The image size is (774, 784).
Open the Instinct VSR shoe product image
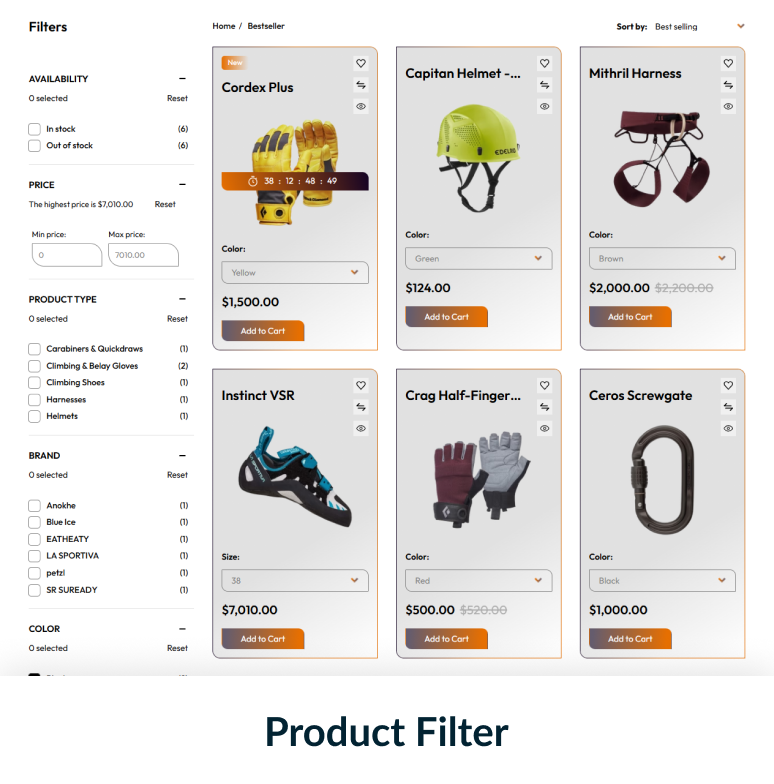[x=295, y=478]
